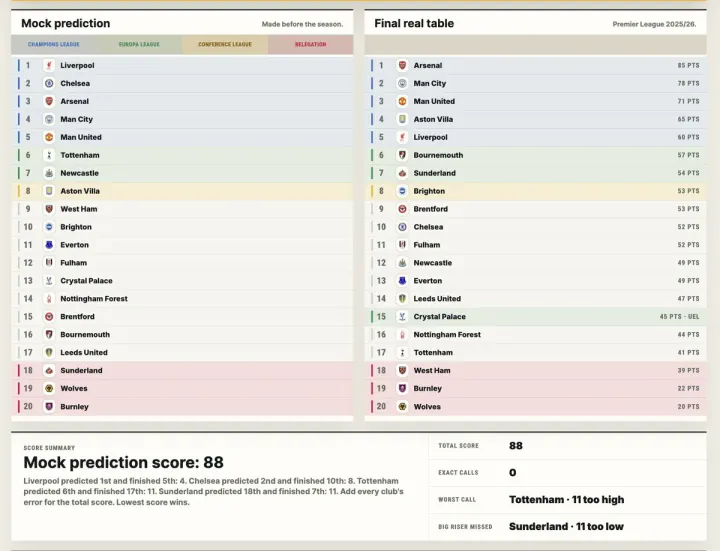The width and height of the screenshot is (720, 551).
Task: Click Man City crest in Mock prediction
Action: click(49, 119)
